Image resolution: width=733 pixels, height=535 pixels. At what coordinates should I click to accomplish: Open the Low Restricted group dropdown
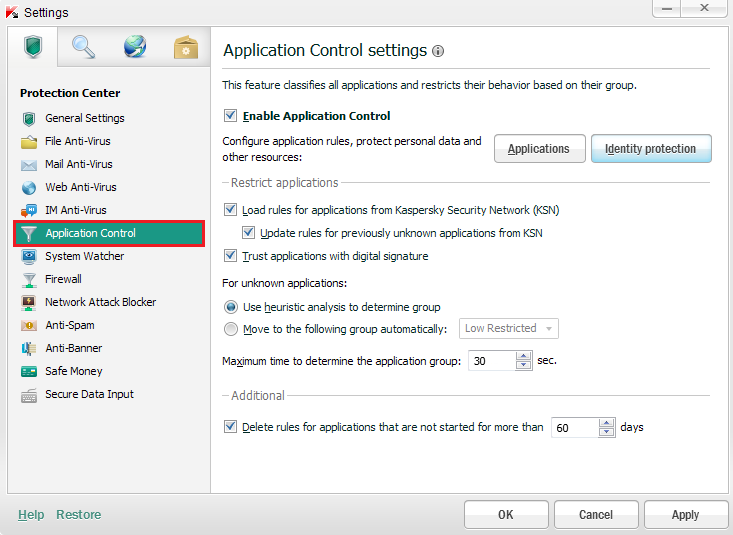508,329
